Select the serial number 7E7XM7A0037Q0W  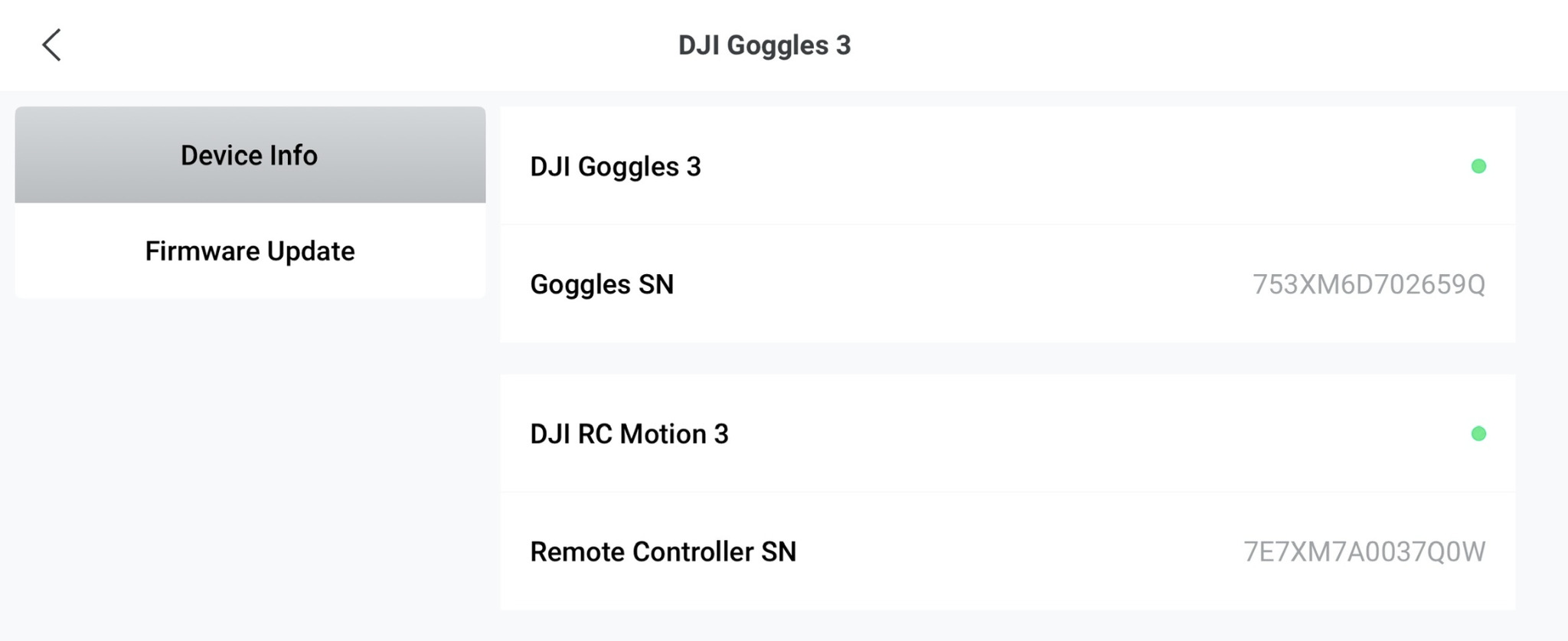(1364, 551)
